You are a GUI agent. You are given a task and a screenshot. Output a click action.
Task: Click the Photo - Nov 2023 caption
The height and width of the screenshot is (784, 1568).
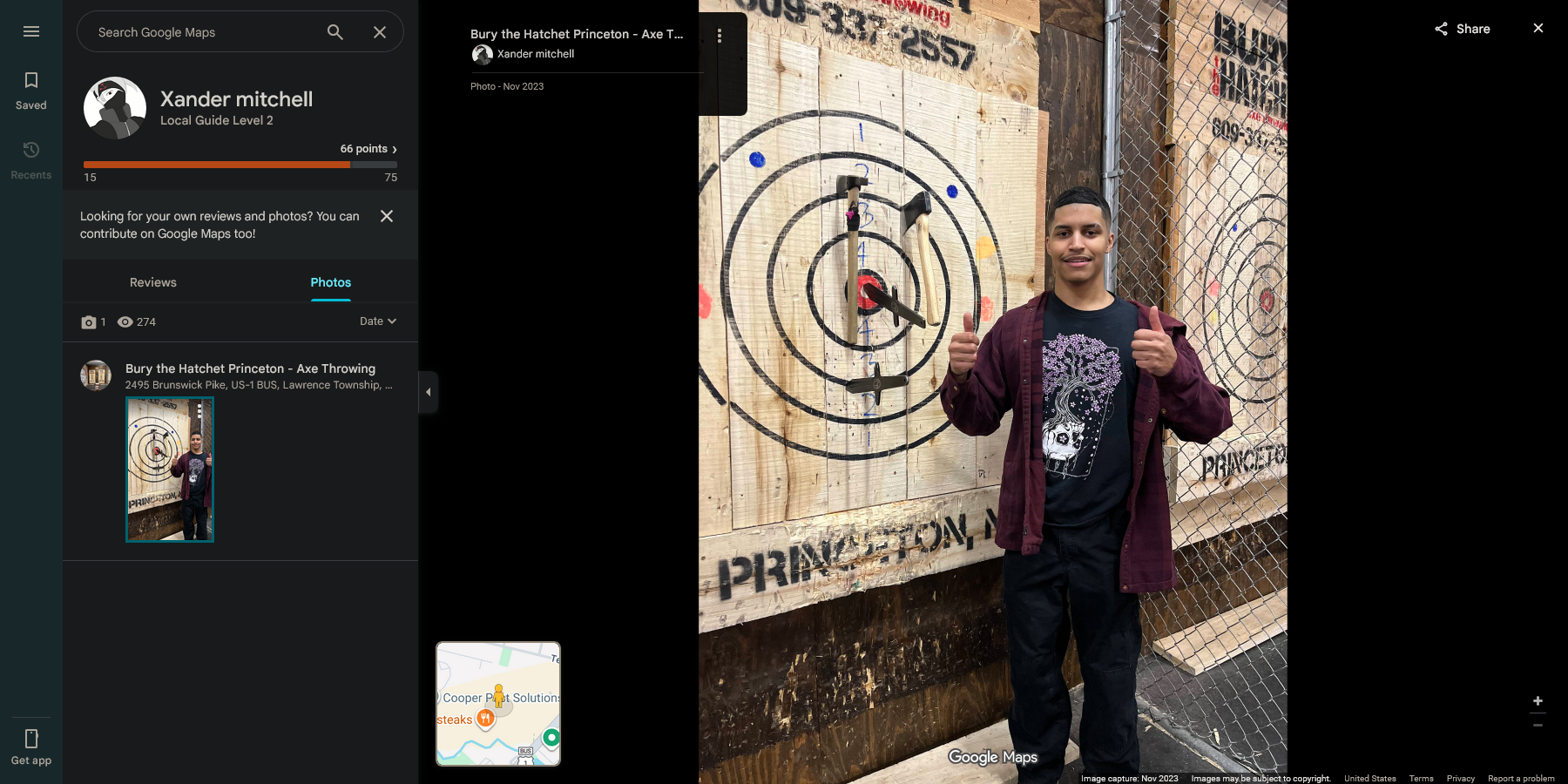[x=507, y=86]
